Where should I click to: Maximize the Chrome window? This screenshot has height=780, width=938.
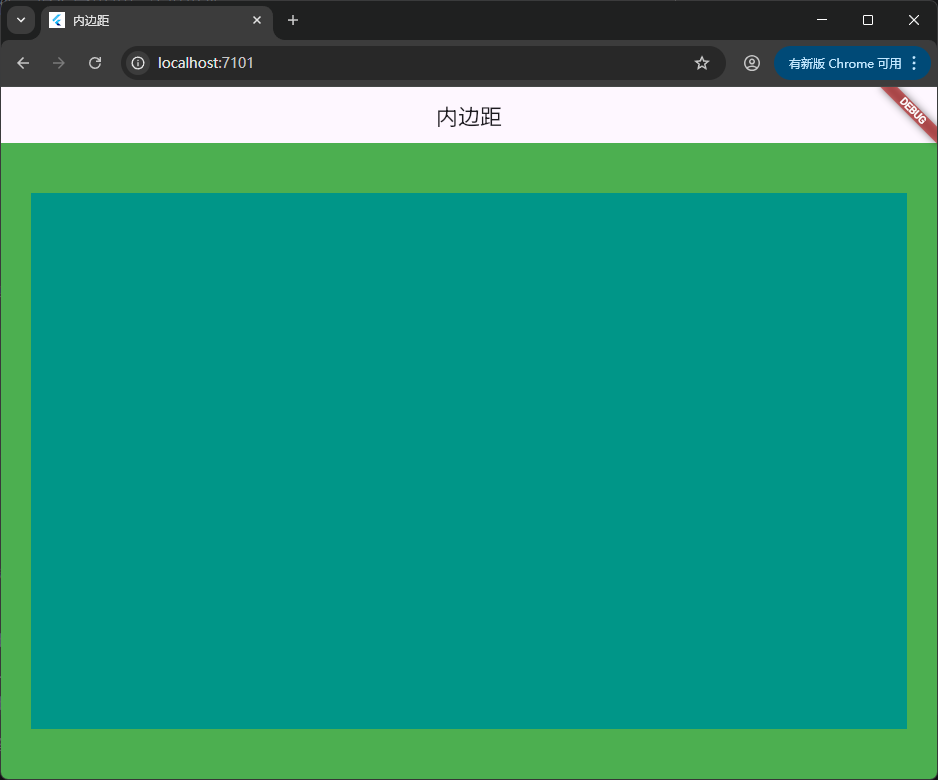[x=868, y=20]
